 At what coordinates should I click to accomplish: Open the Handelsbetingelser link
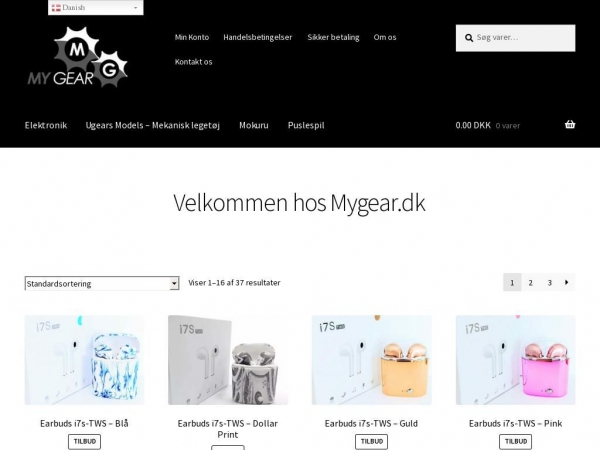(258, 37)
